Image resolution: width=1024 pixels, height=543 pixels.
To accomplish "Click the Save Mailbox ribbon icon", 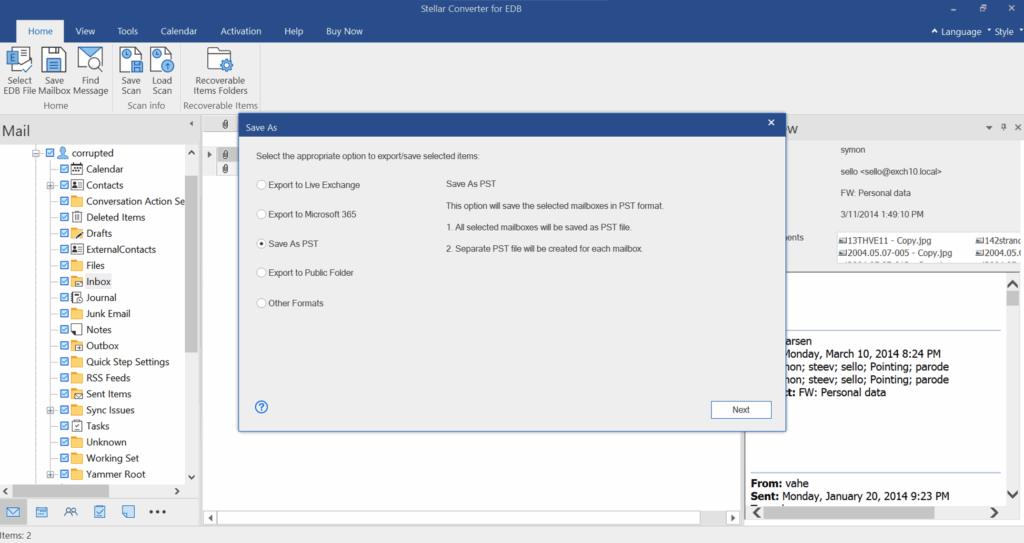I will [x=54, y=71].
